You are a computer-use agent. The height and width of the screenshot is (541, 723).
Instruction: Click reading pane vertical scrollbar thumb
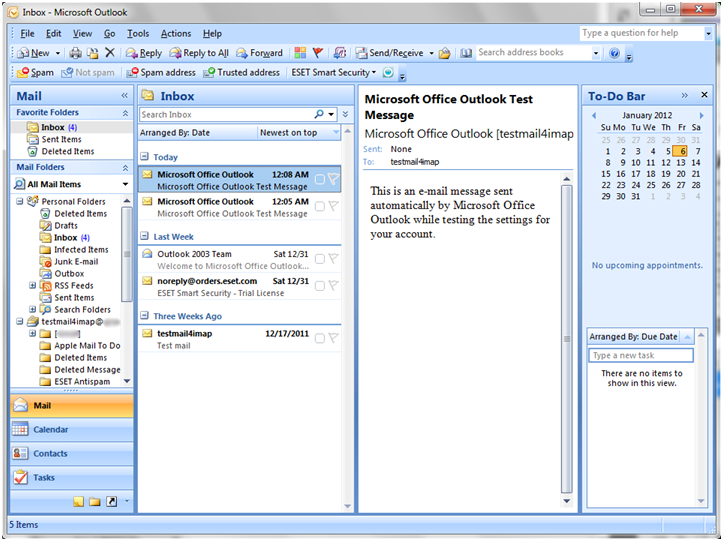pyautogui.click(x=567, y=339)
